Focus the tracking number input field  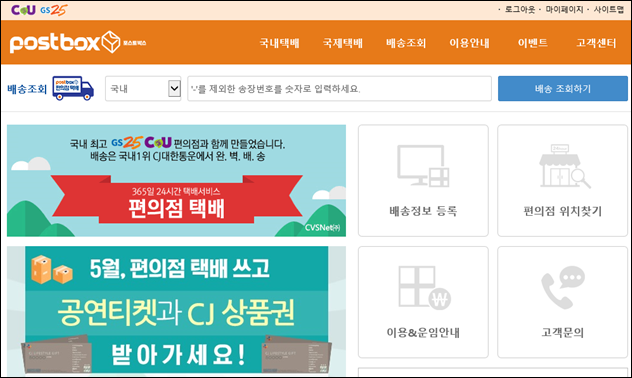(339, 89)
